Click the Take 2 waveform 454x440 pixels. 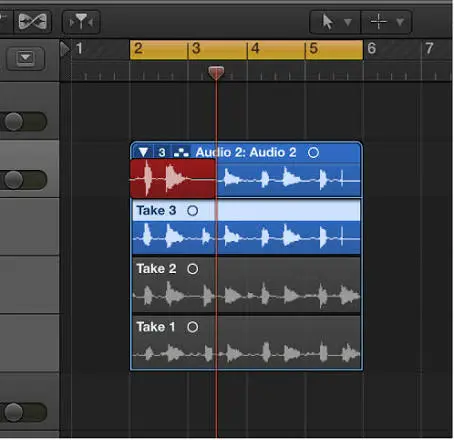pos(246,295)
